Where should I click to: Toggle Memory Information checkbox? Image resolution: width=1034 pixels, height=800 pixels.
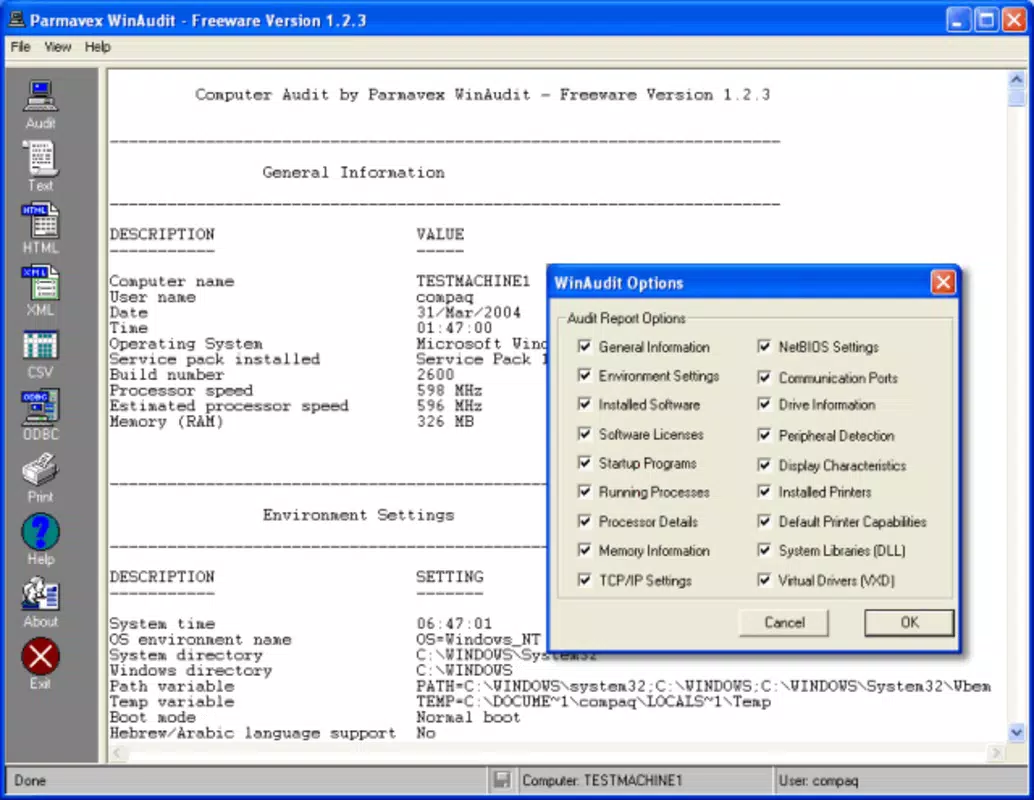pyautogui.click(x=584, y=550)
